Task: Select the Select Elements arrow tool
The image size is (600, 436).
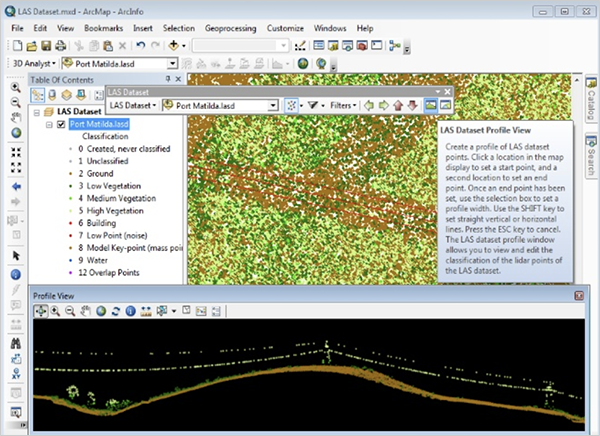Action: click(16, 255)
